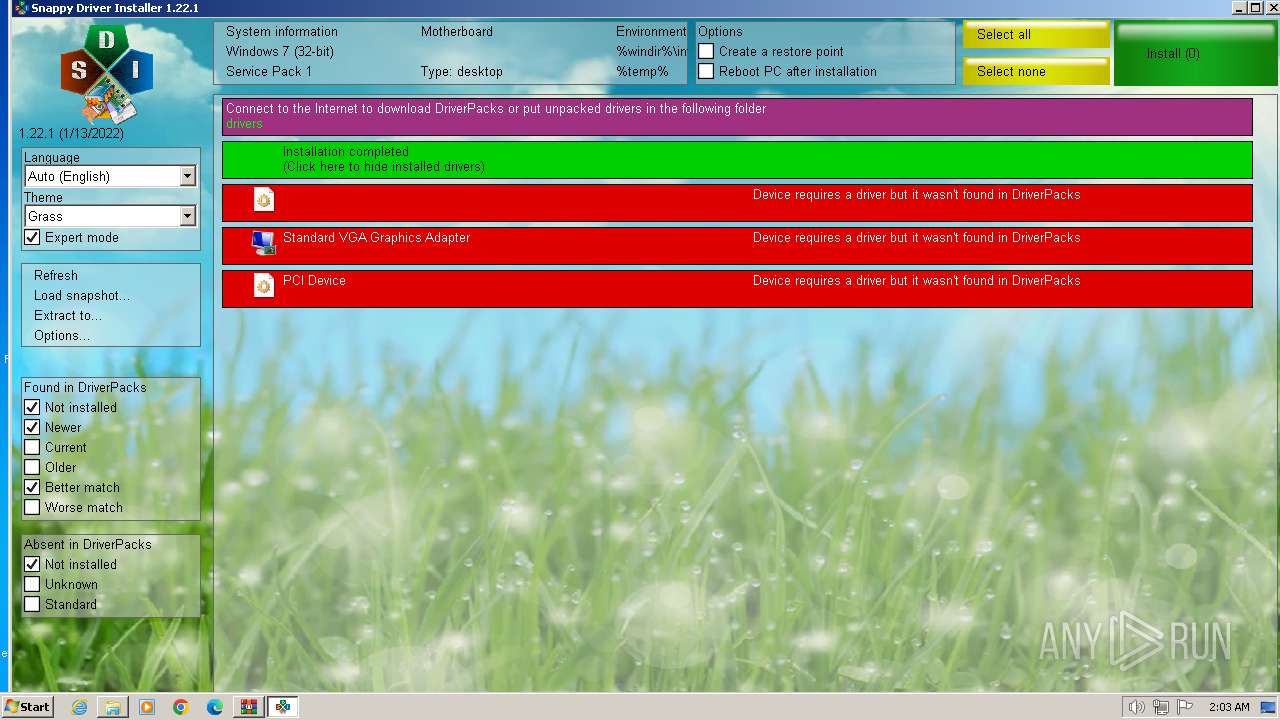
Task: Click the Motherboard label
Action: tap(457, 31)
